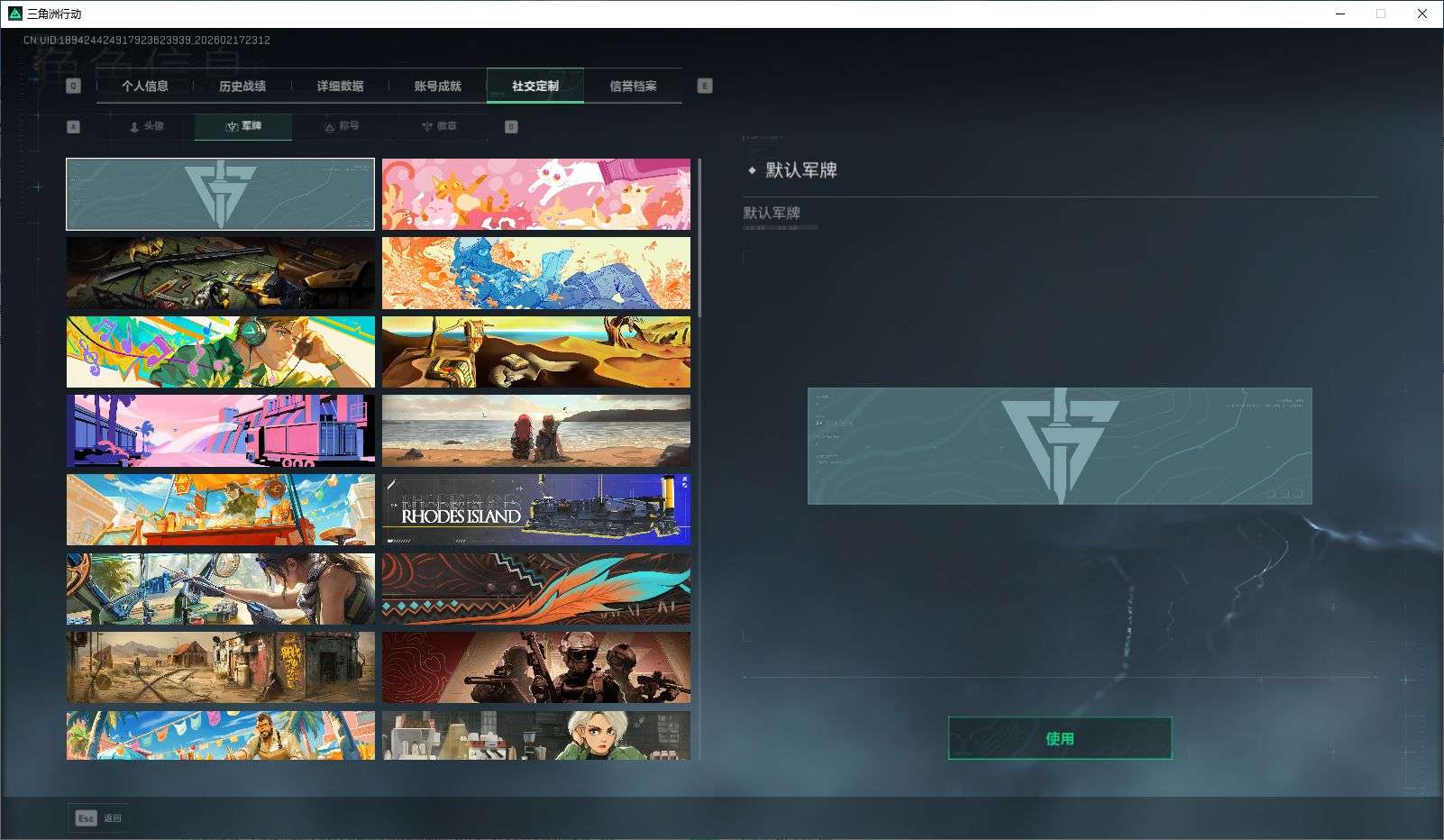
Task: Pick the orange and teal feather dog tag
Action: [536, 589]
